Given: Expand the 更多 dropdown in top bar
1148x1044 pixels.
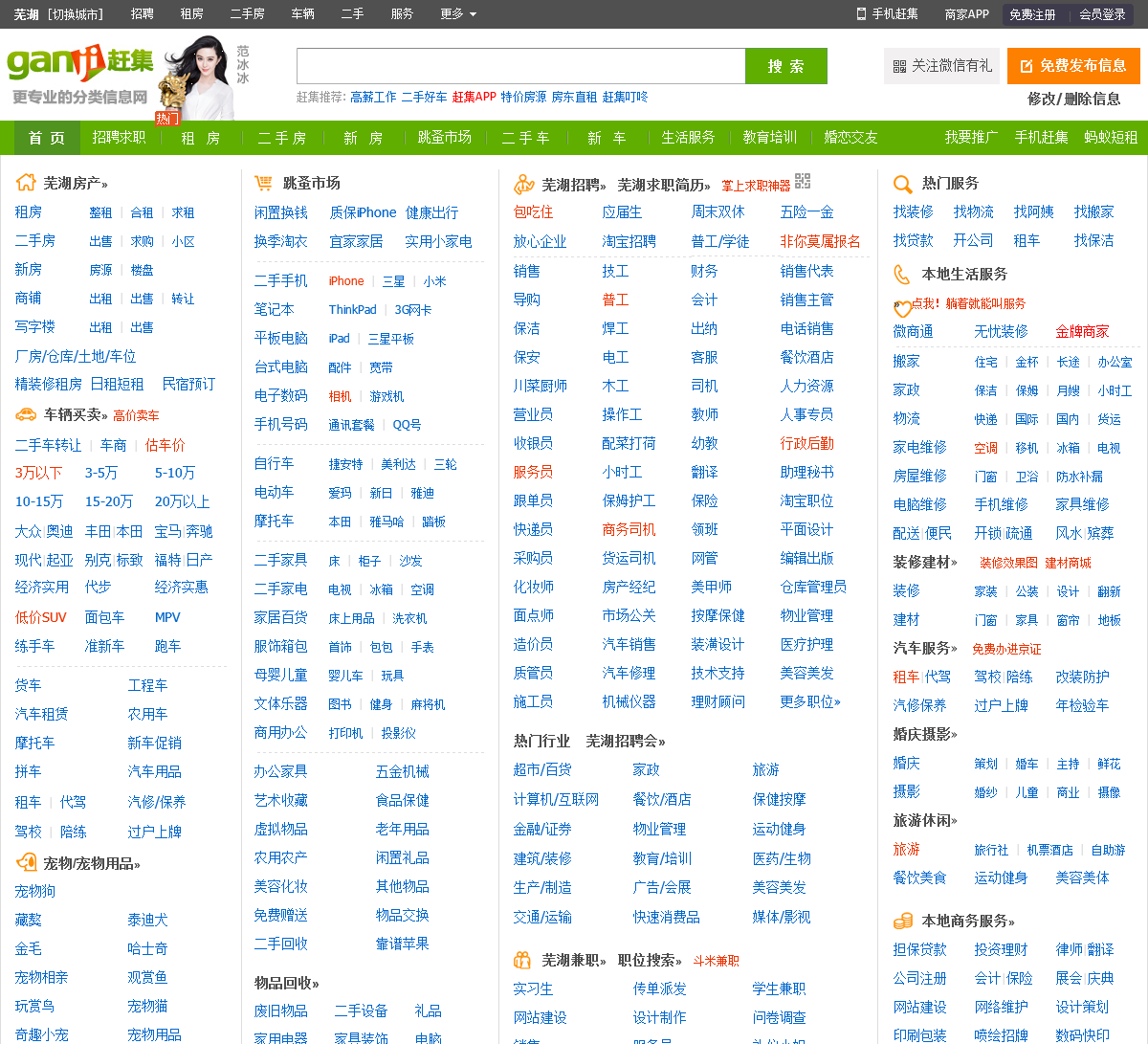Looking at the screenshot, I should (458, 14).
